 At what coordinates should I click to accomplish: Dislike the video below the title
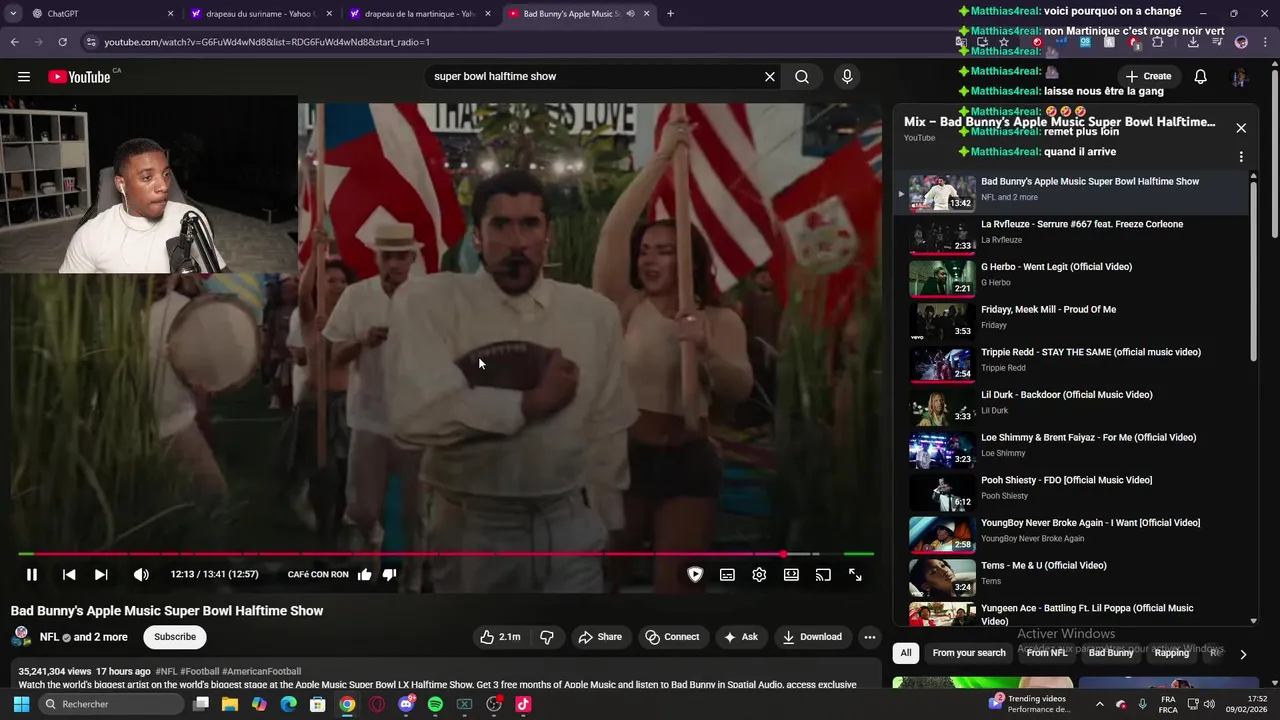pos(547,637)
